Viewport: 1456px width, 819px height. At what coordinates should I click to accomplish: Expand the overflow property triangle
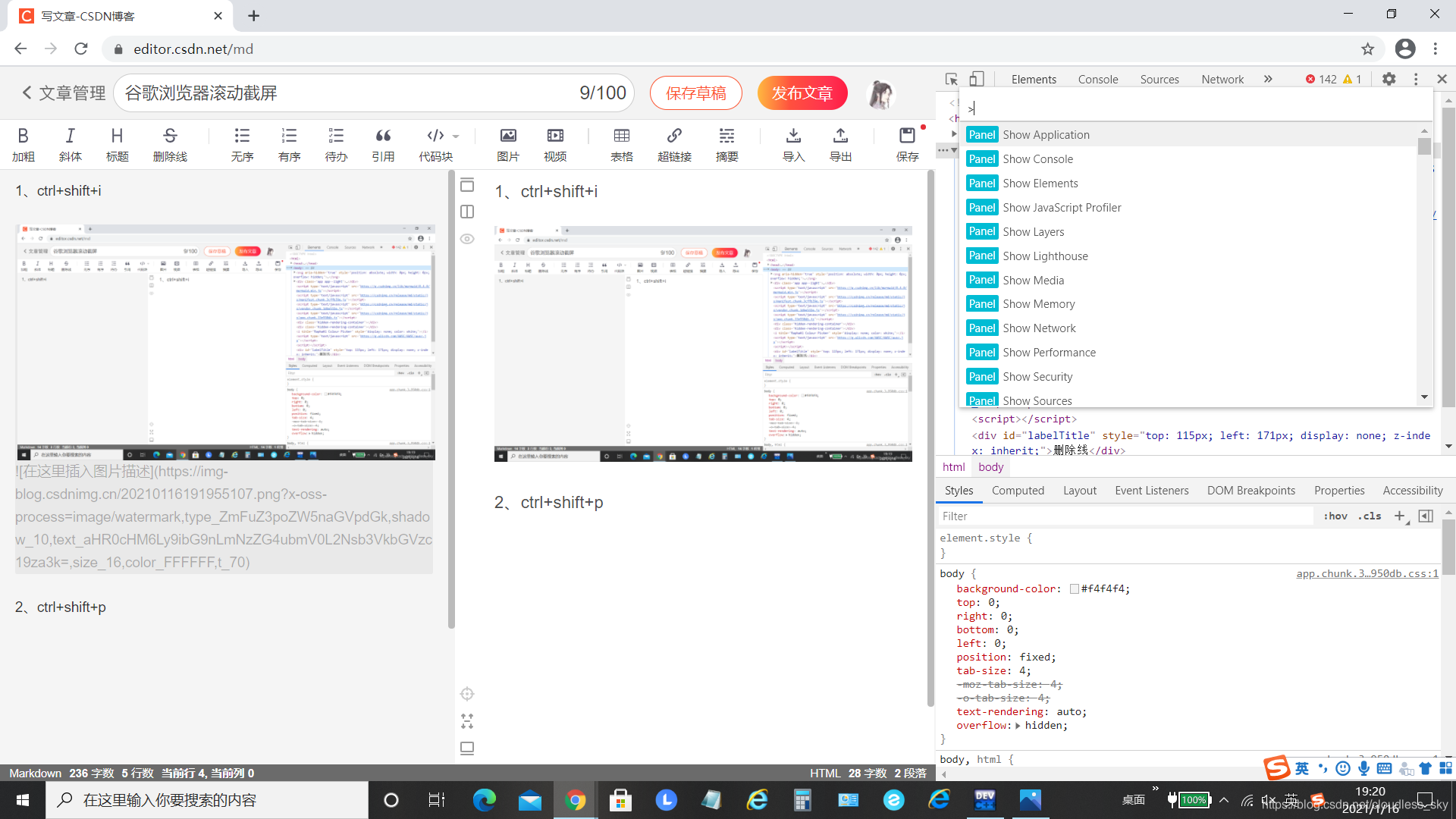pyautogui.click(x=1018, y=726)
